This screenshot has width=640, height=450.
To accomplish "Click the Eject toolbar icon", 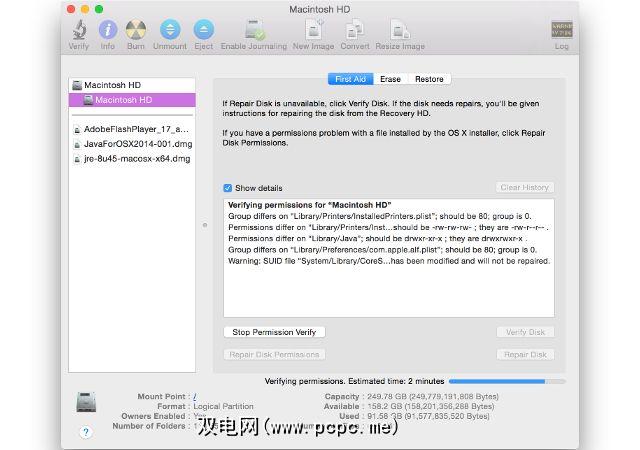I will [203, 30].
